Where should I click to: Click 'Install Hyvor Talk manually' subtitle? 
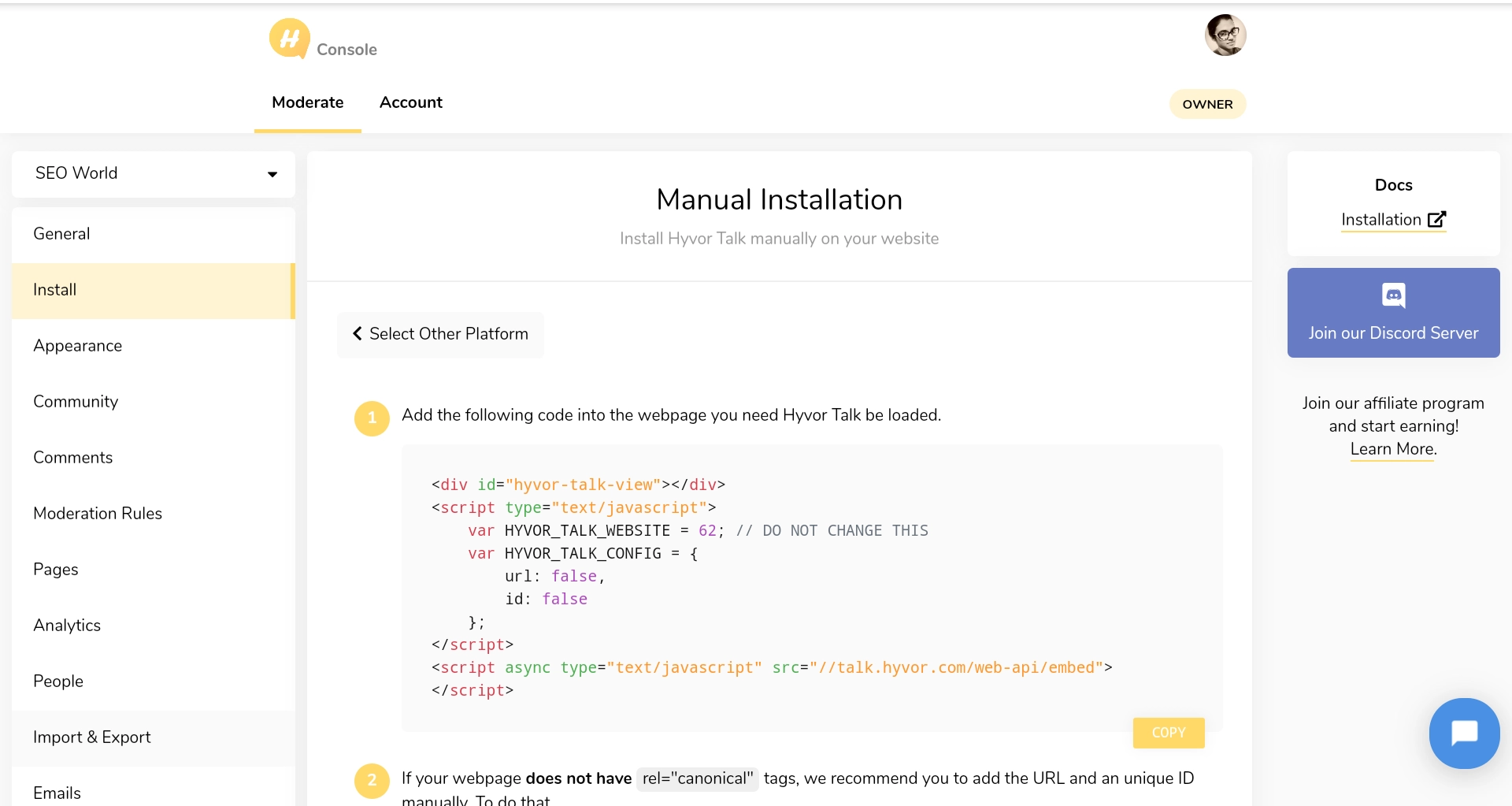click(x=779, y=239)
